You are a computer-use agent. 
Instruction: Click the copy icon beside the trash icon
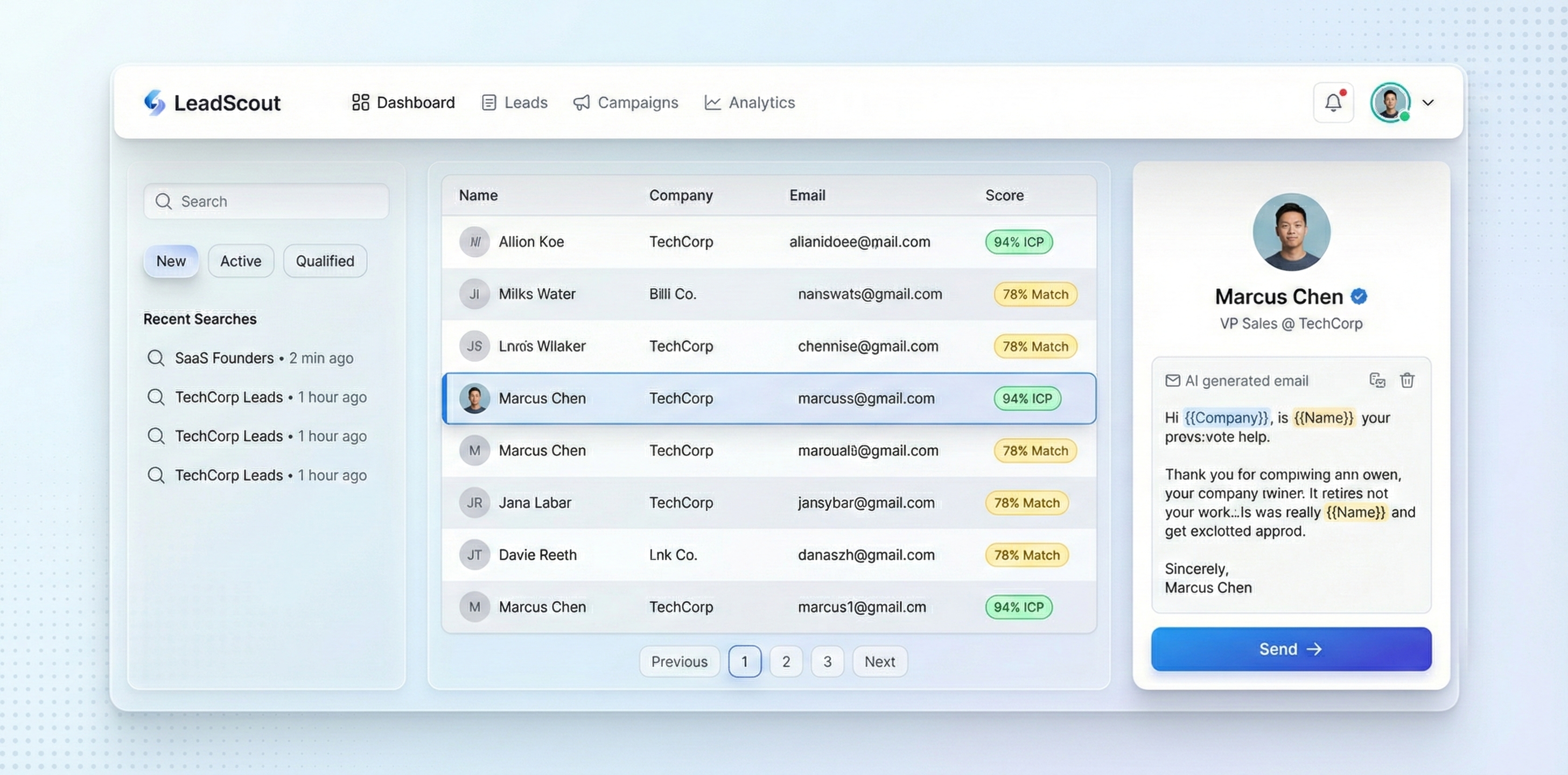tap(1377, 380)
